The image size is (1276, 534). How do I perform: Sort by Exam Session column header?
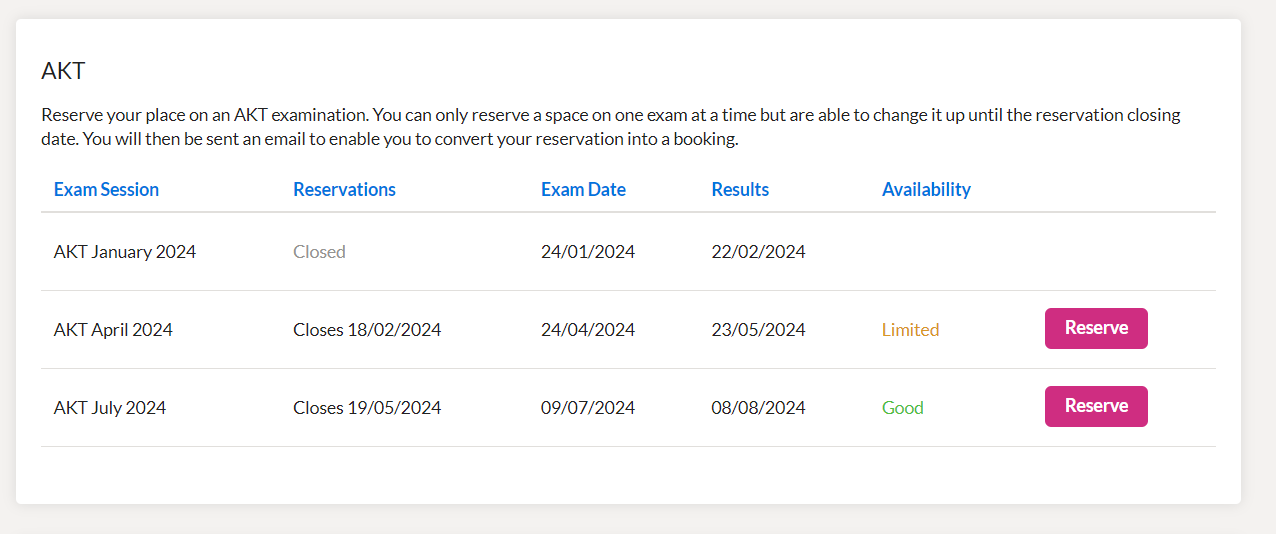[106, 190]
